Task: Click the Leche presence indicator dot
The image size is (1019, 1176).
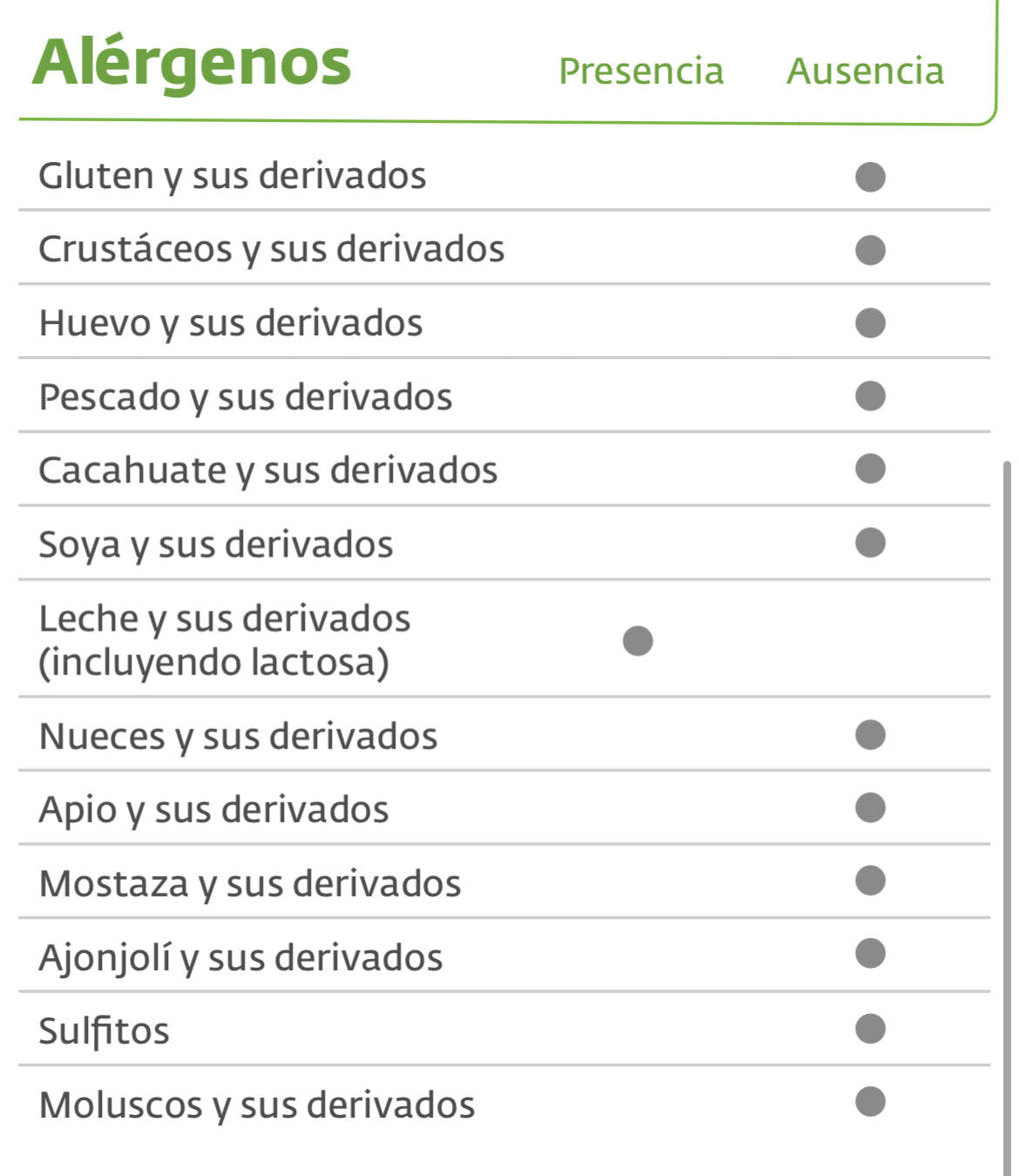Action: click(638, 640)
